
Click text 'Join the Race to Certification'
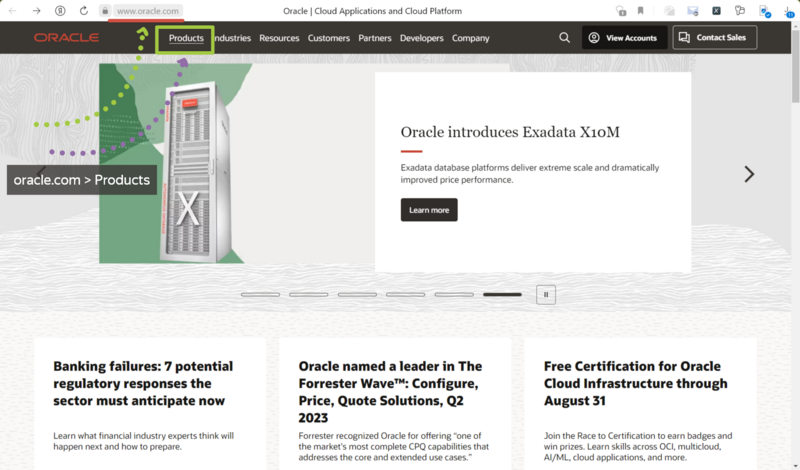coord(599,436)
